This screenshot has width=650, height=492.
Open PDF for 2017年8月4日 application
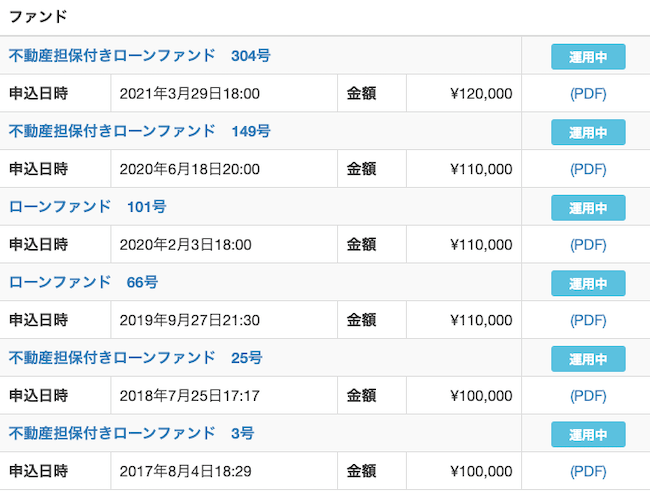588,472
